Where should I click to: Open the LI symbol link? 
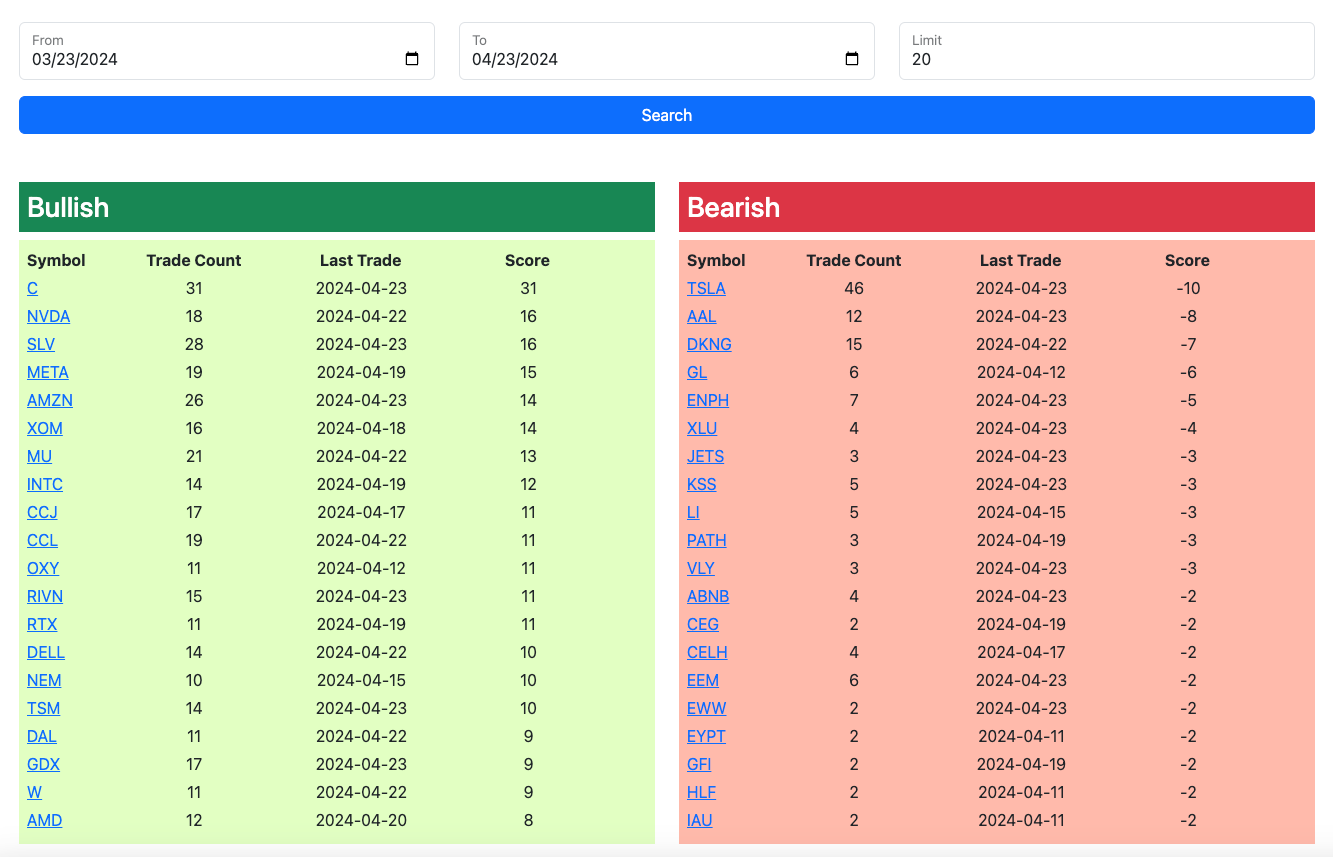693,512
